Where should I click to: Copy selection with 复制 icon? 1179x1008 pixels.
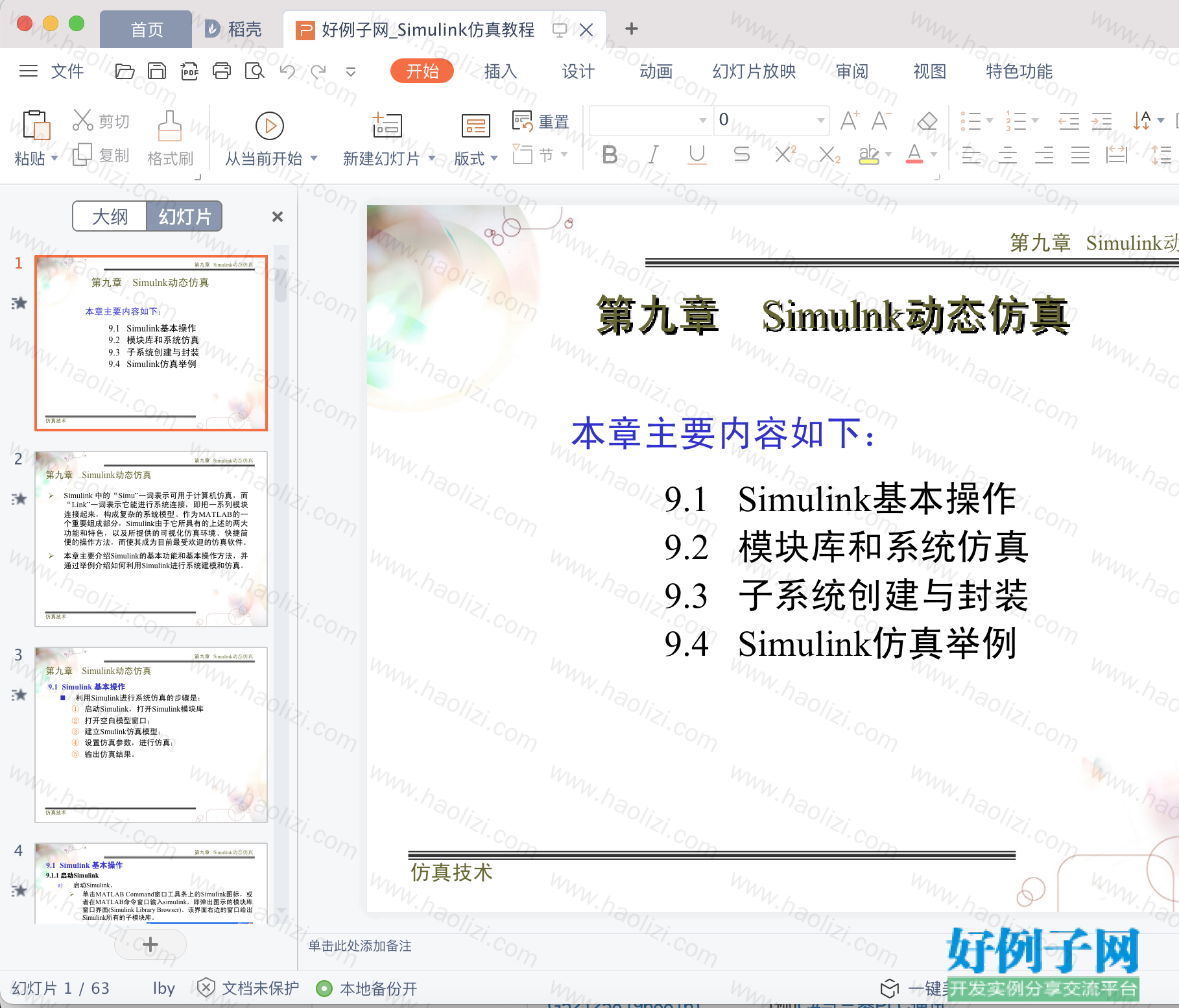(82, 155)
